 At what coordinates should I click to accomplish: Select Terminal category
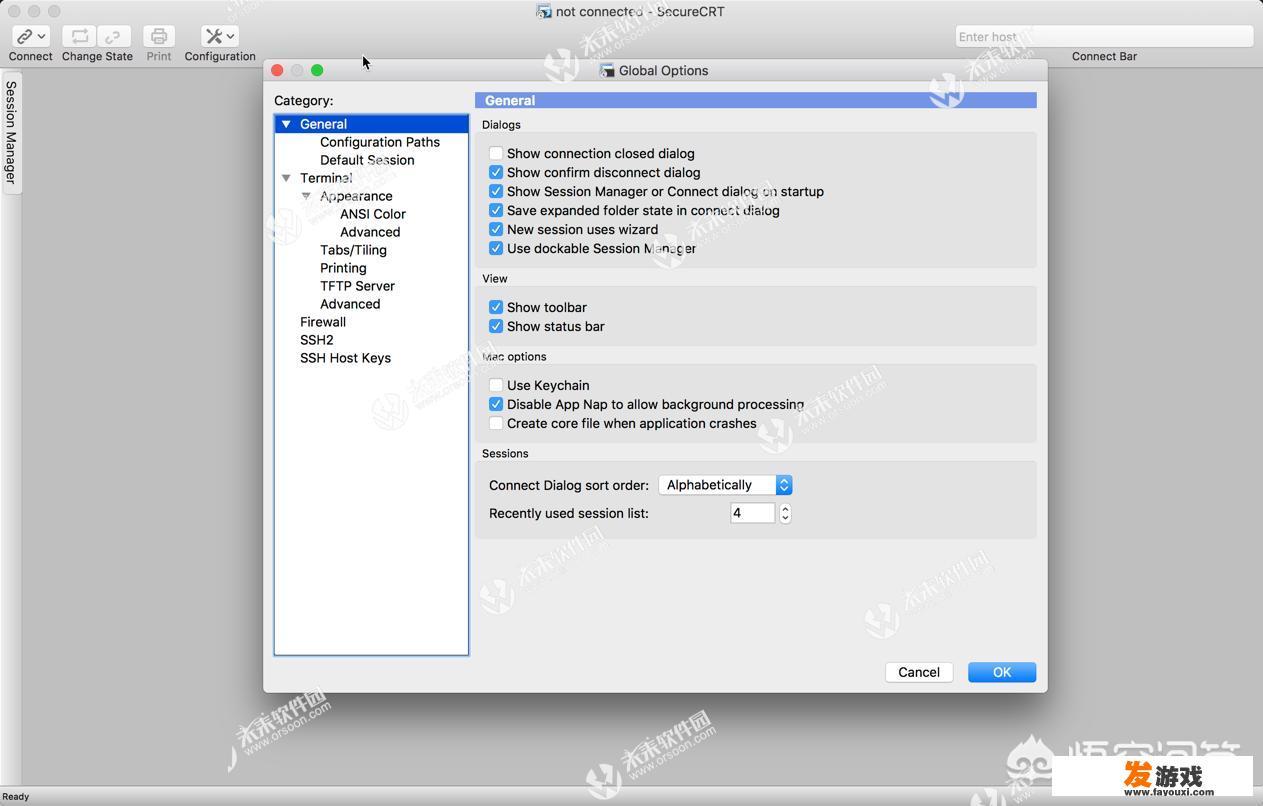point(326,178)
